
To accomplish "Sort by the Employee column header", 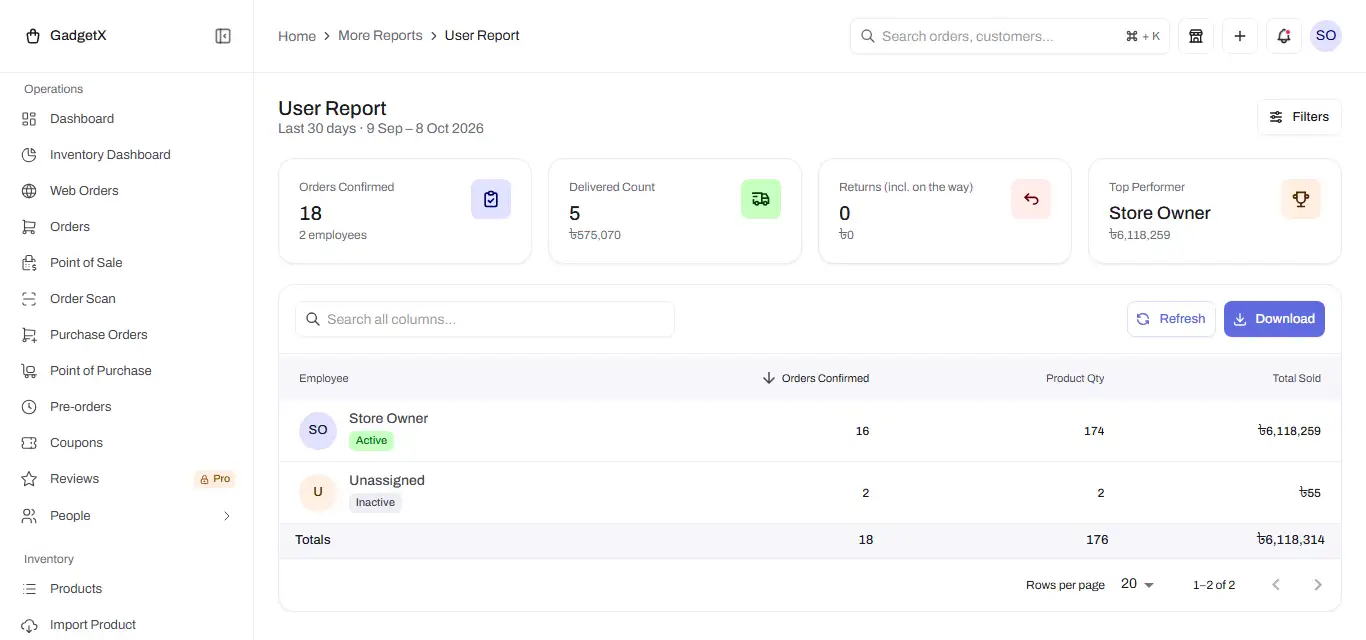I will pos(324,378).
